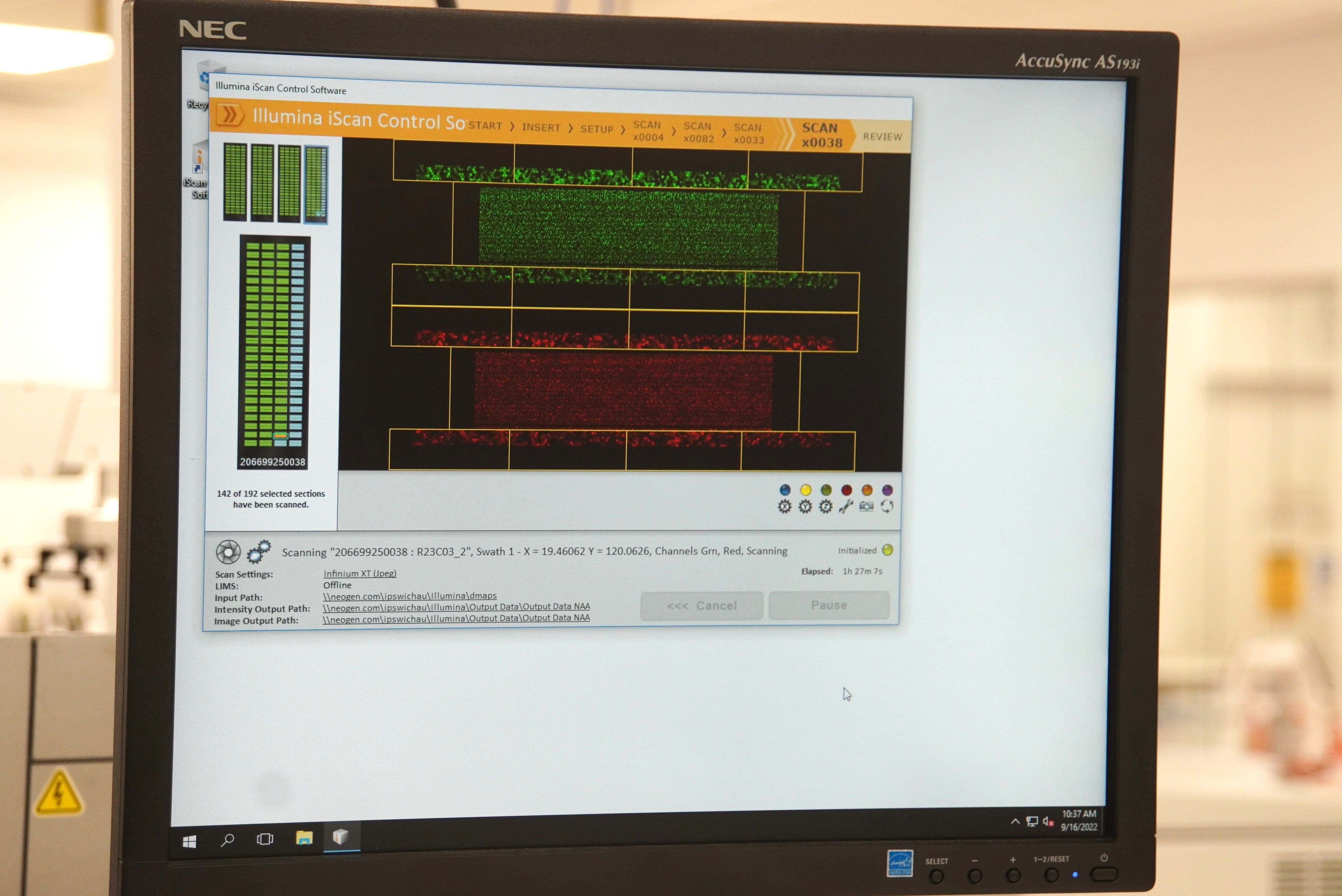1342x896 pixels.
Task: Click the orange status dot above camera
Action: point(867,490)
